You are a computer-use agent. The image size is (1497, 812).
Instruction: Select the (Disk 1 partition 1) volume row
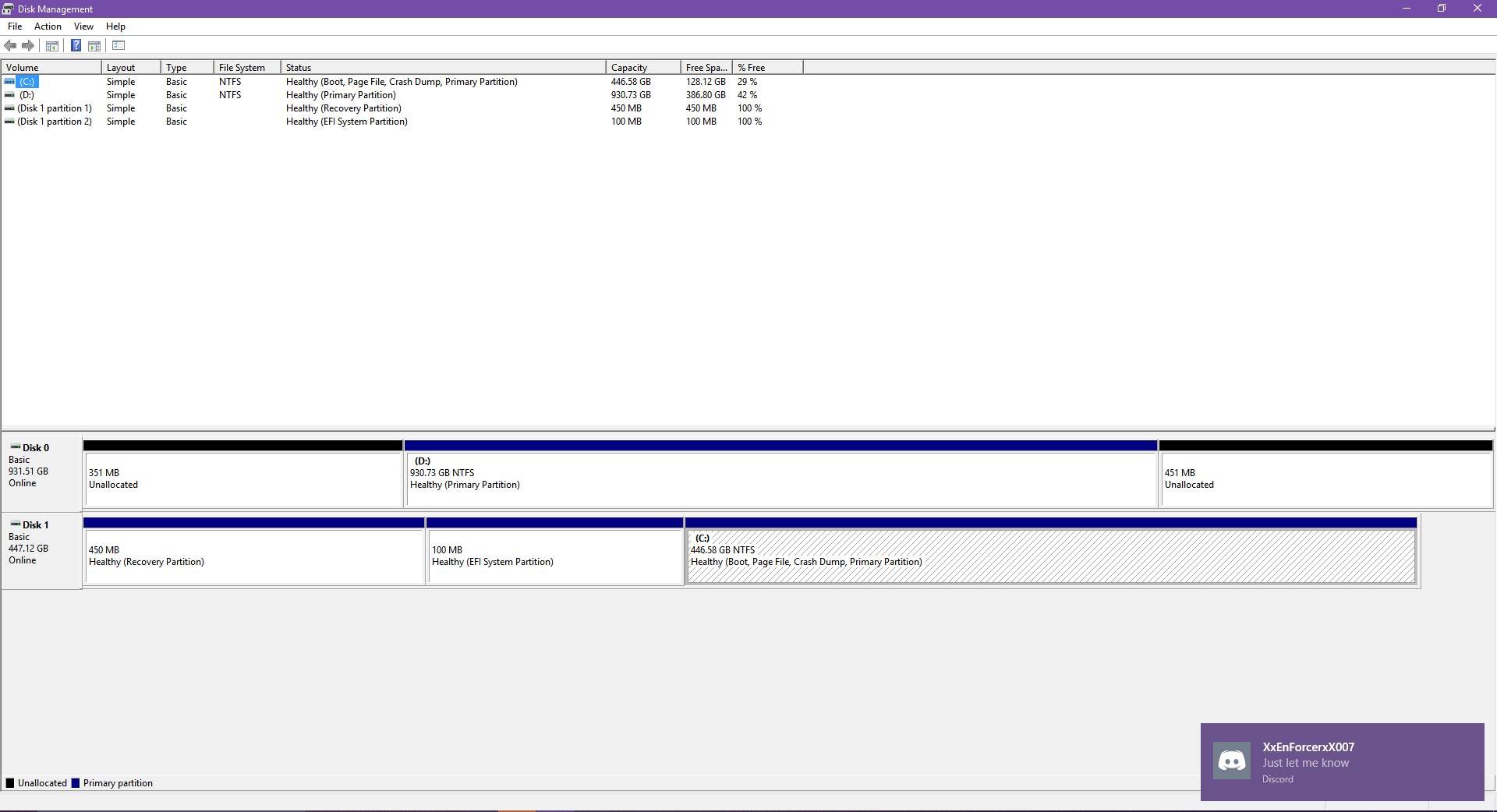click(402, 108)
